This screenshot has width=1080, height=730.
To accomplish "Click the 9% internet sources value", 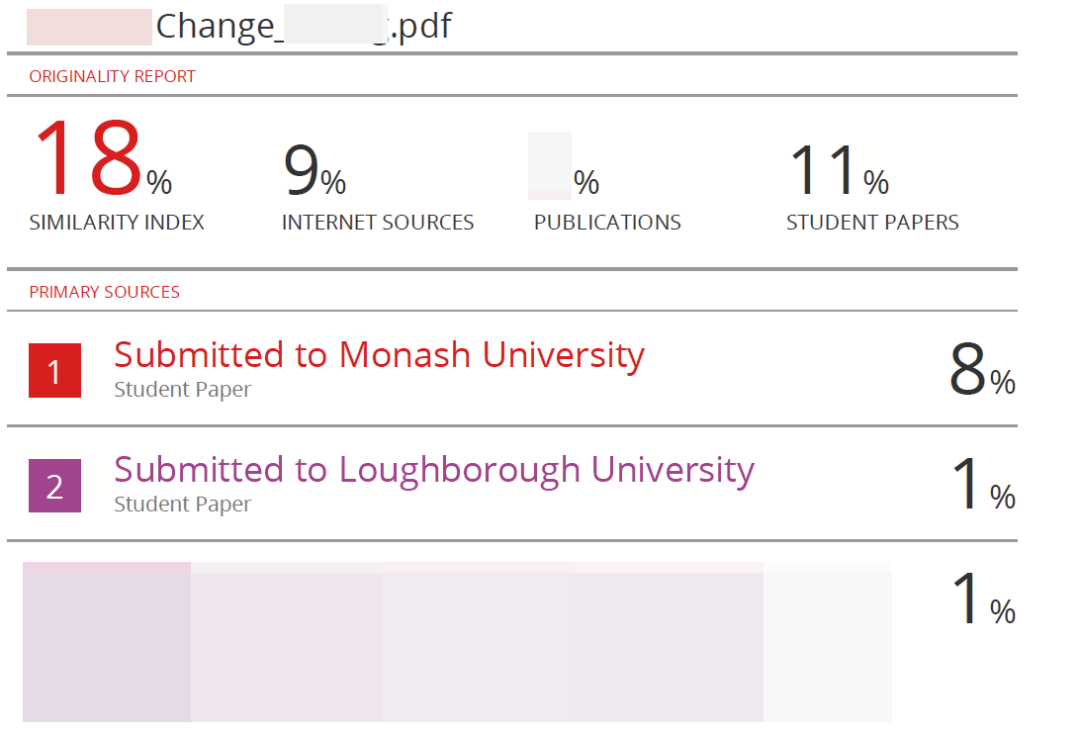I will point(314,171).
